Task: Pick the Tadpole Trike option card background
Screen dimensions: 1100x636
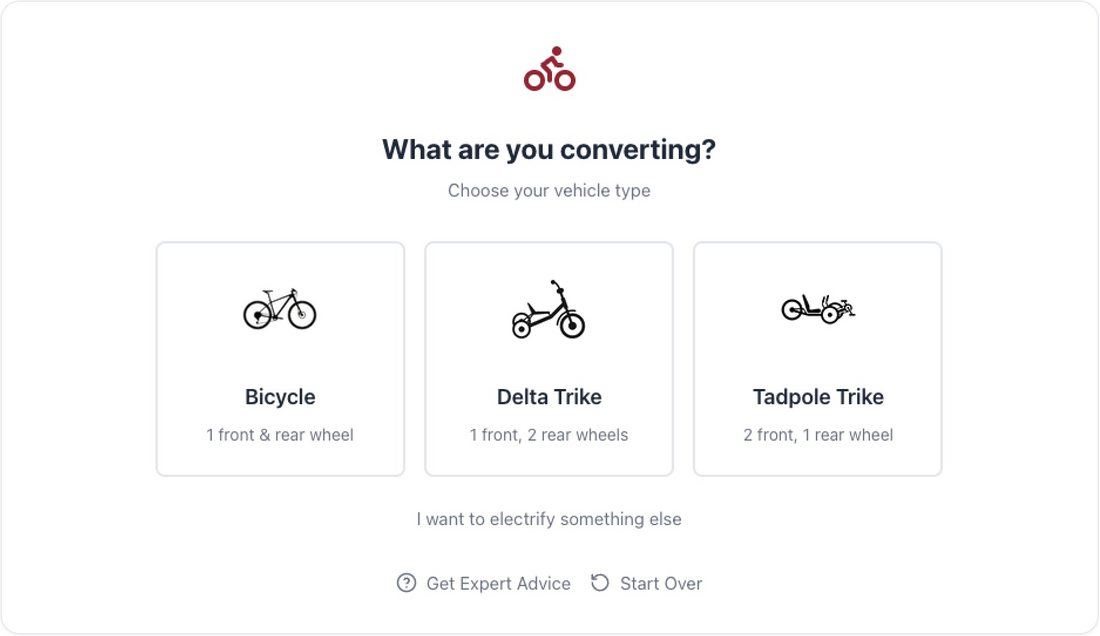Action: click(818, 359)
